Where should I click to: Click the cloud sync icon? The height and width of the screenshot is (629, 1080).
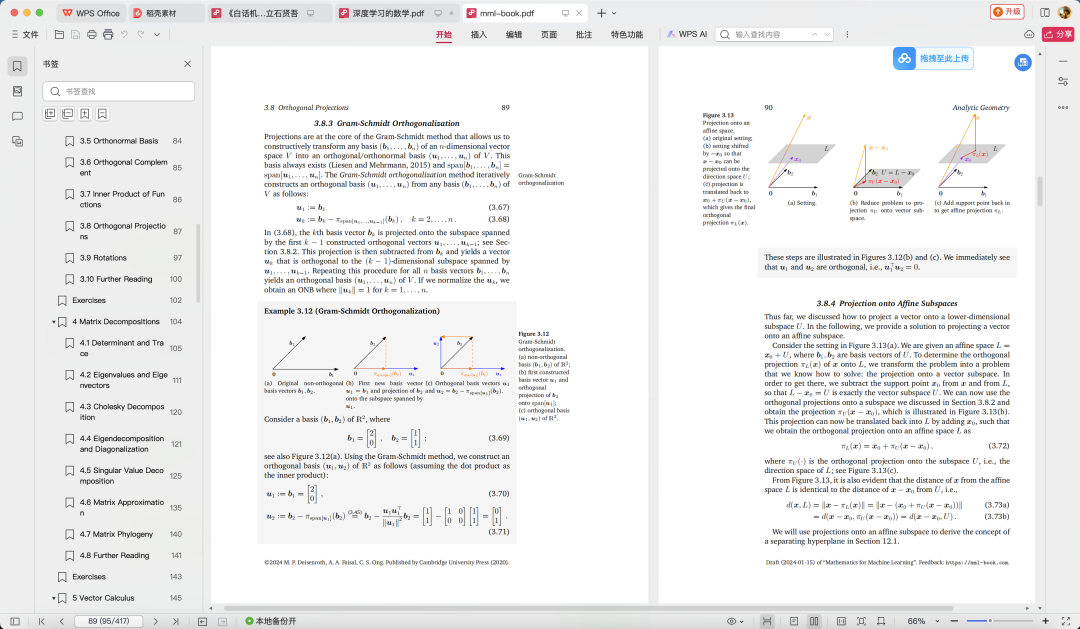point(1029,34)
